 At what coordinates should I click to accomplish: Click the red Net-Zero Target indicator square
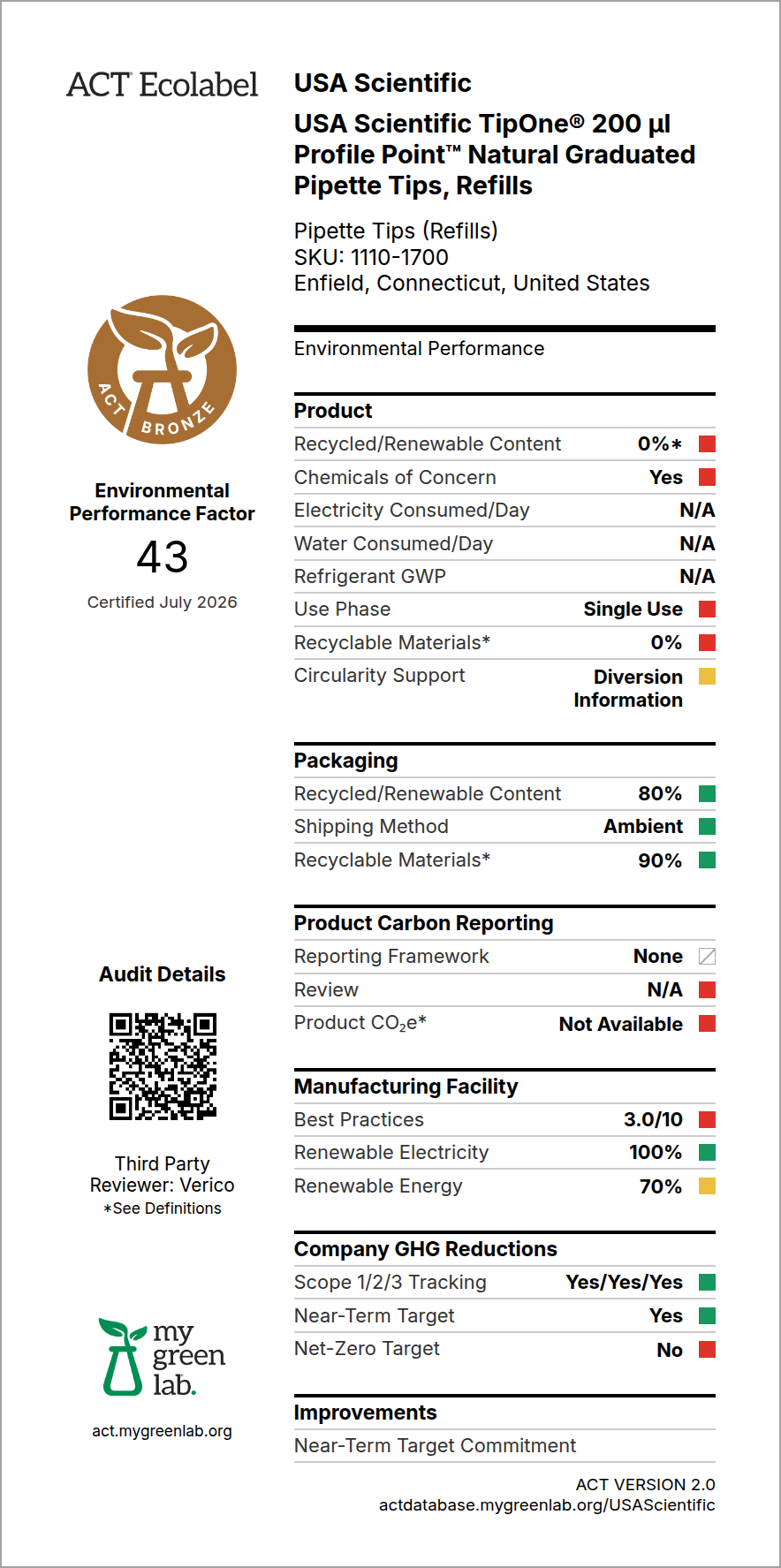coord(707,1349)
